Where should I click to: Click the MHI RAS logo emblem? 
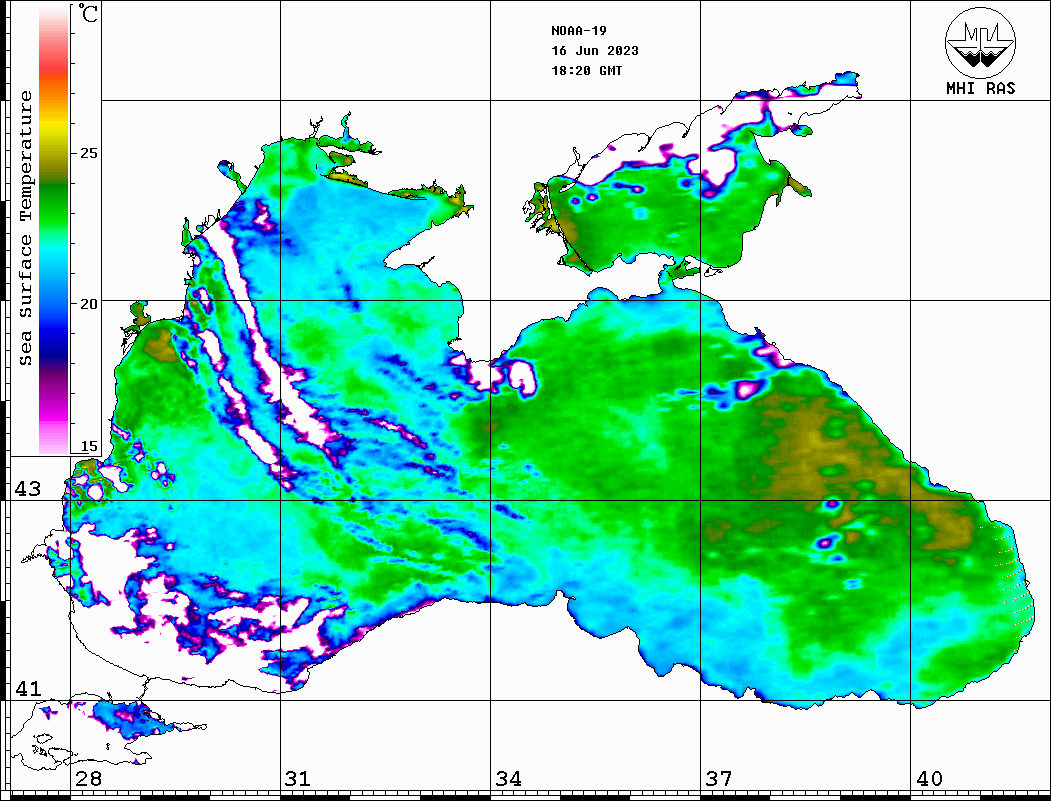pos(981,42)
